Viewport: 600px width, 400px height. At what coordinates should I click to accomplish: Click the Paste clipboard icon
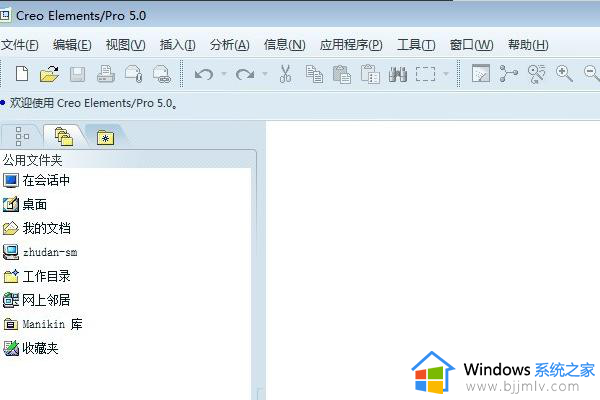click(x=342, y=74)
